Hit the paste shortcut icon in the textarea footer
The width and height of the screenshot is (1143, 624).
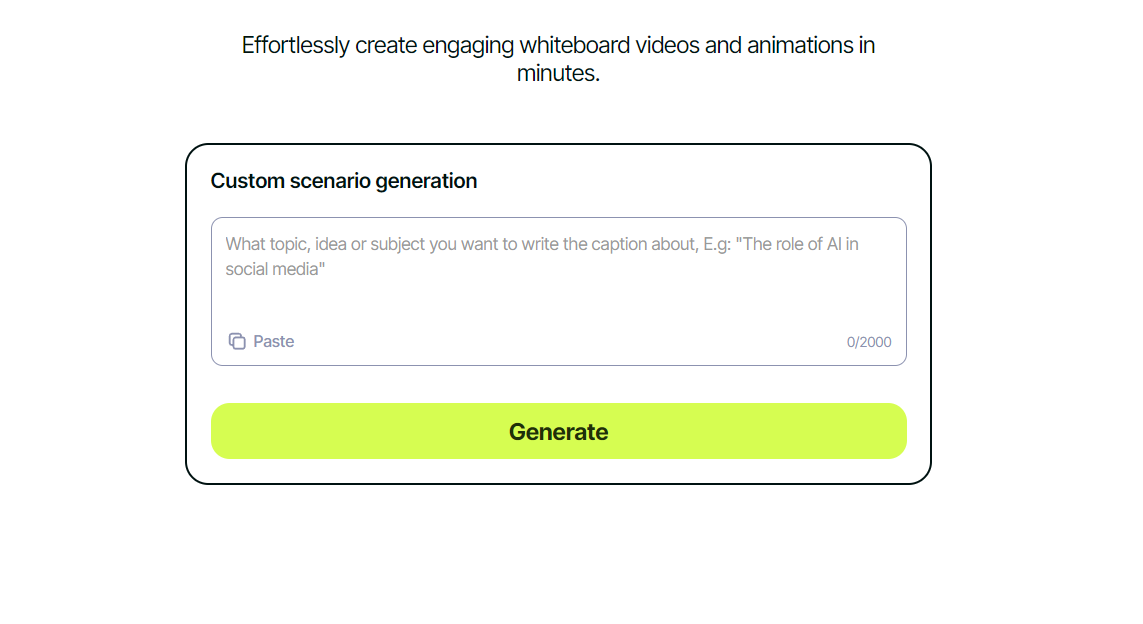236,341
